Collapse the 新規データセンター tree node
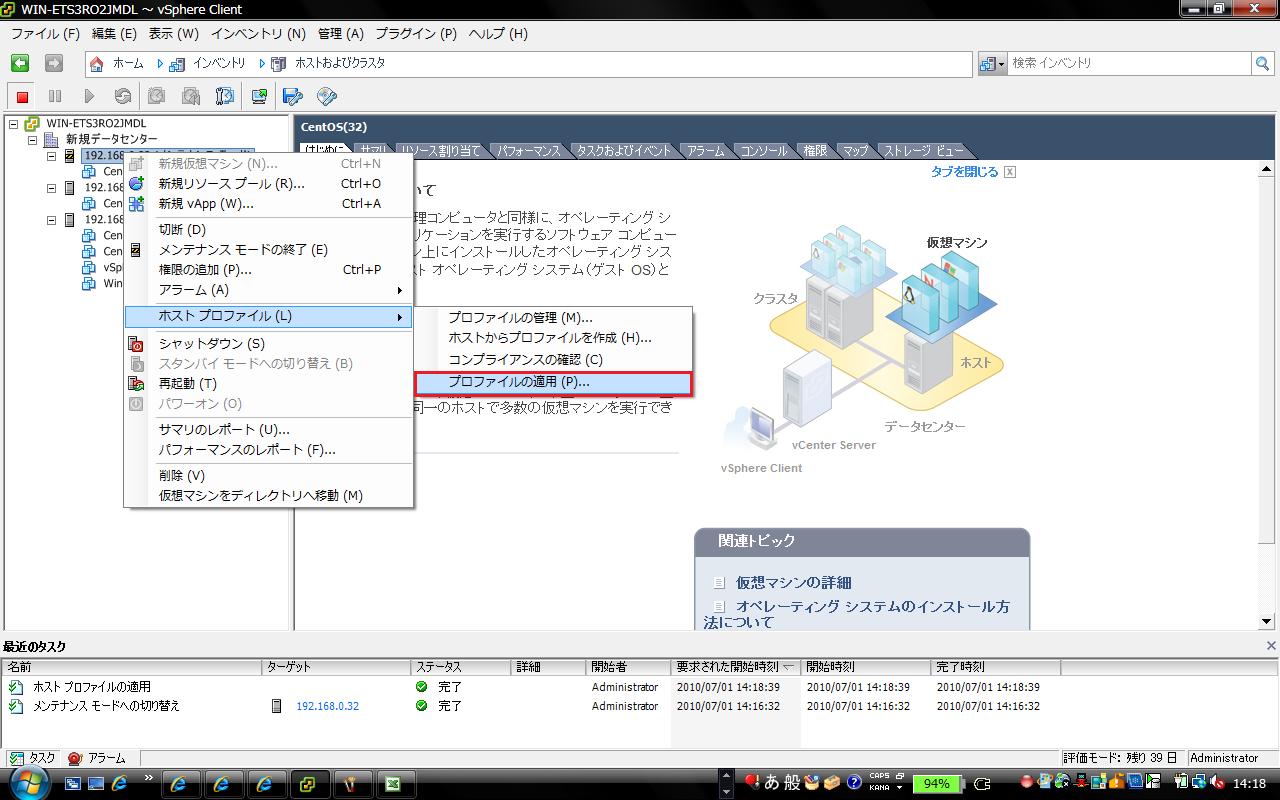The height and width of the screenshot is (800, 1280). pos(32,140)
